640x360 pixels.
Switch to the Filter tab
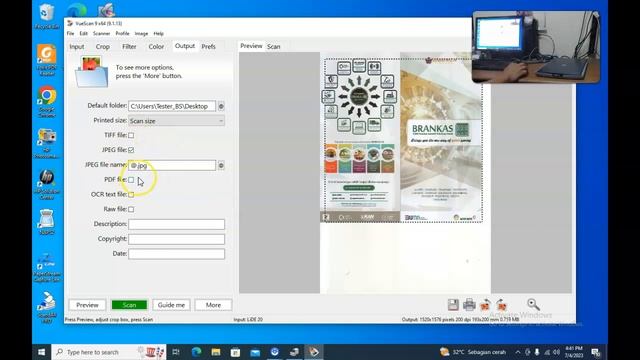click(129, 47)
